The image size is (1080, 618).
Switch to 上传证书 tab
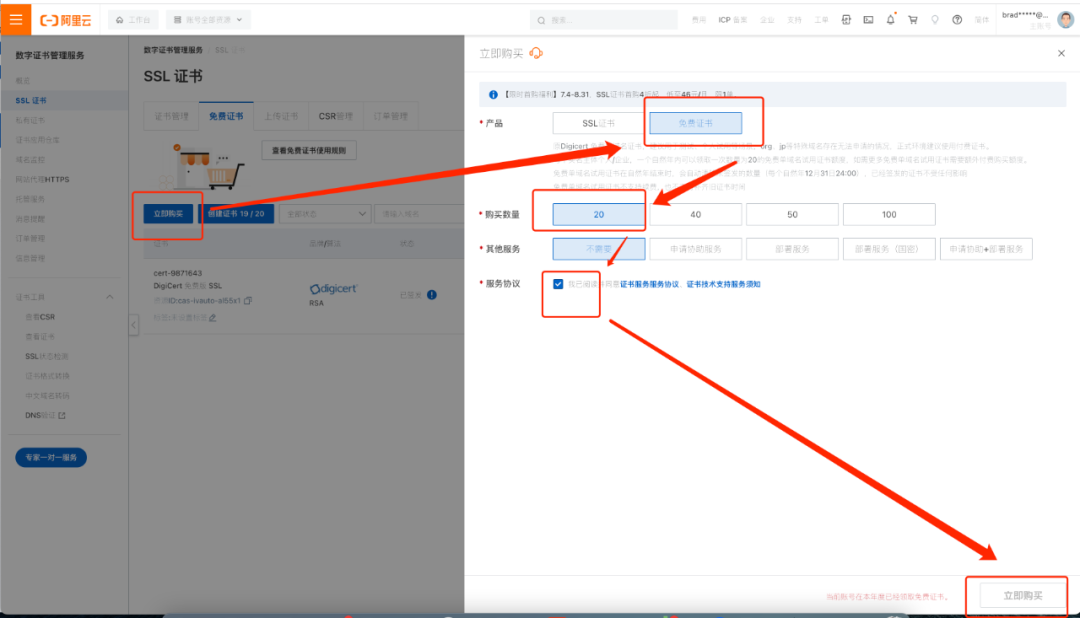point(281,116)
